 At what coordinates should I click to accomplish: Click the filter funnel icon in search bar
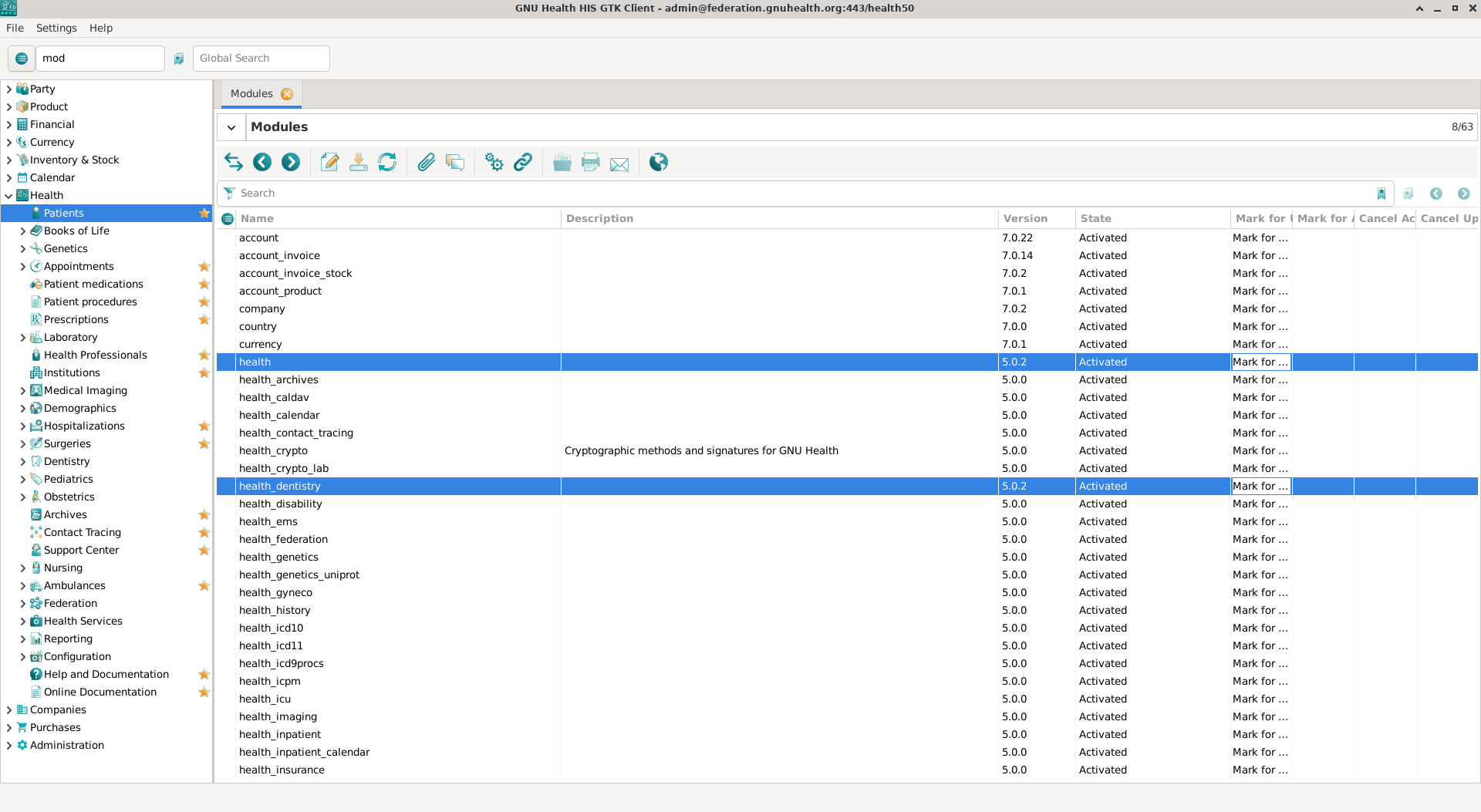tap(229, 194)
